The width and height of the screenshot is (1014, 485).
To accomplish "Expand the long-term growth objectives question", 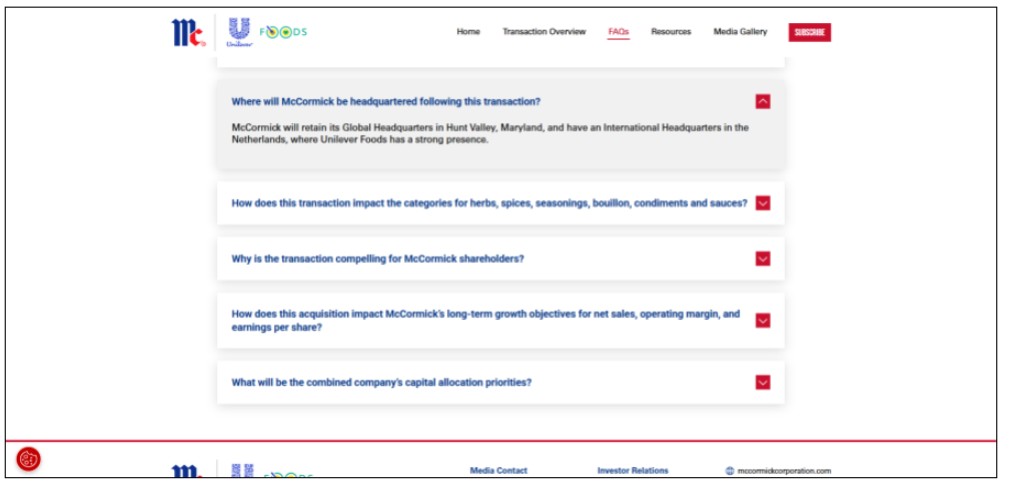I will pyautogui.click(x=763, y=321).
